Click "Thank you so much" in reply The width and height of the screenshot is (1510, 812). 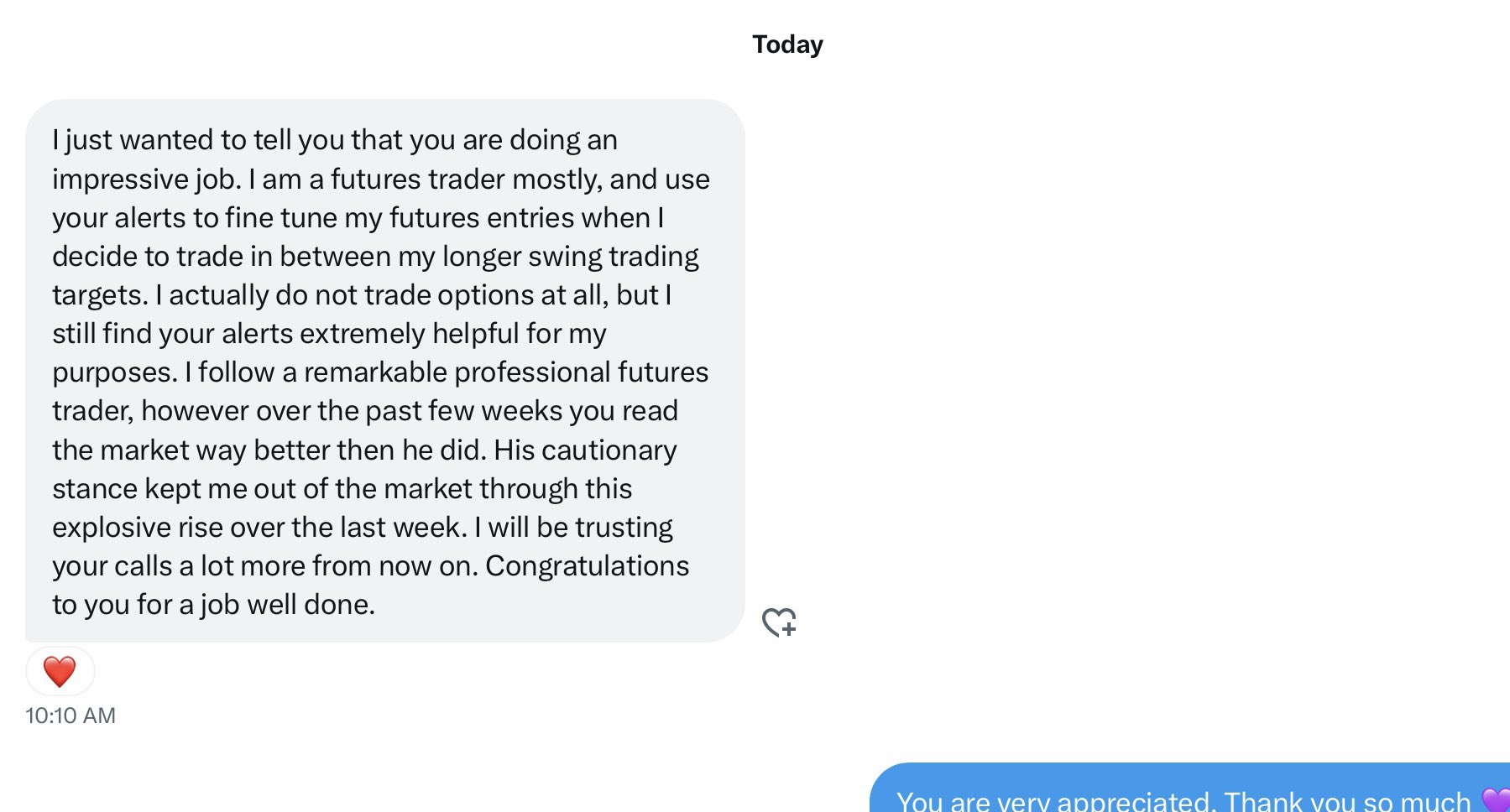point(1347,802)
